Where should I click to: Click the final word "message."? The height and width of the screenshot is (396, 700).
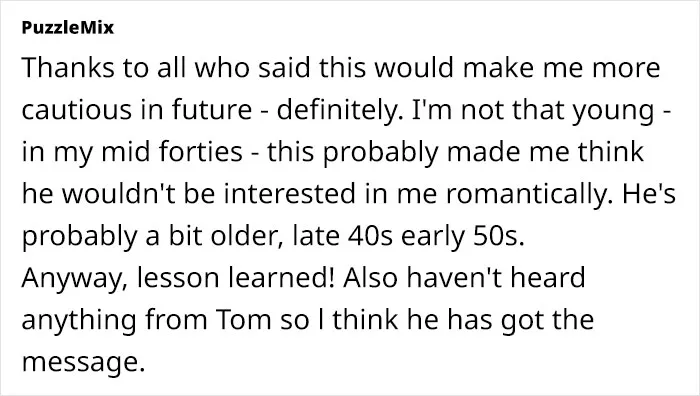83,363
